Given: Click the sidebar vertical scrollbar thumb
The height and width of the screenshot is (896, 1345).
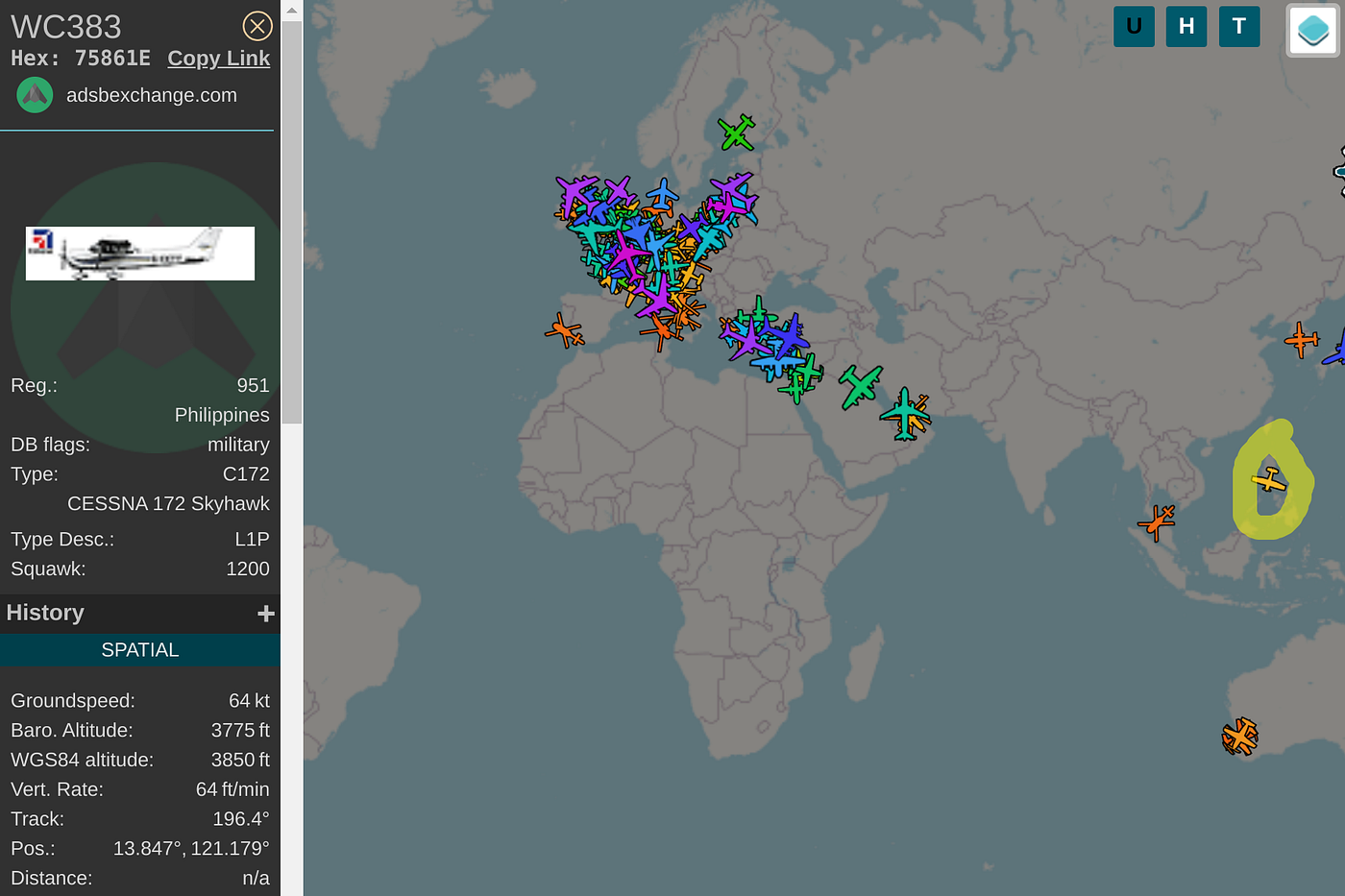Looking at the screenshot, I should 292,222.
